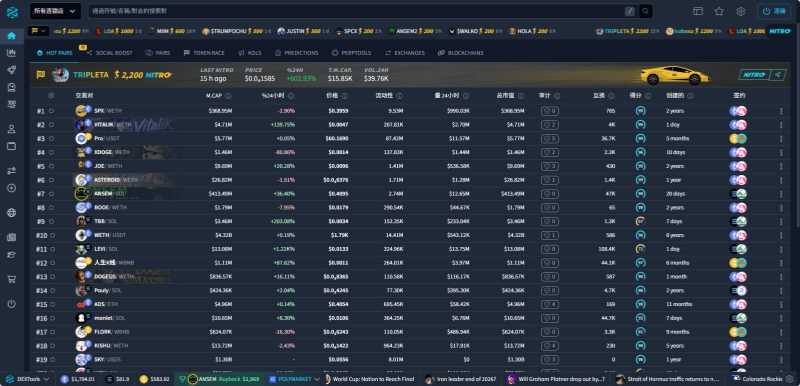Open the kebab menu for Pauly row
The height and width of the screenshot is (386, 800).
click(x=781, y=291)
